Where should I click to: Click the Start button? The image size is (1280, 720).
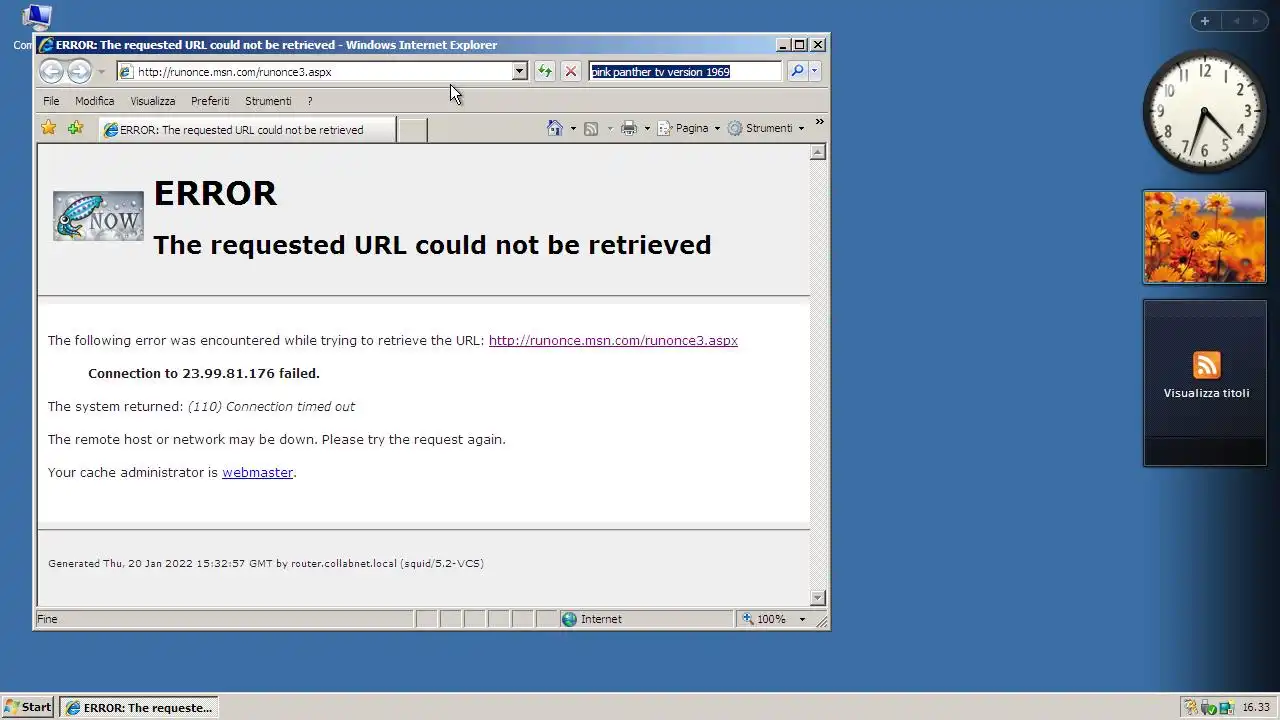28,707
